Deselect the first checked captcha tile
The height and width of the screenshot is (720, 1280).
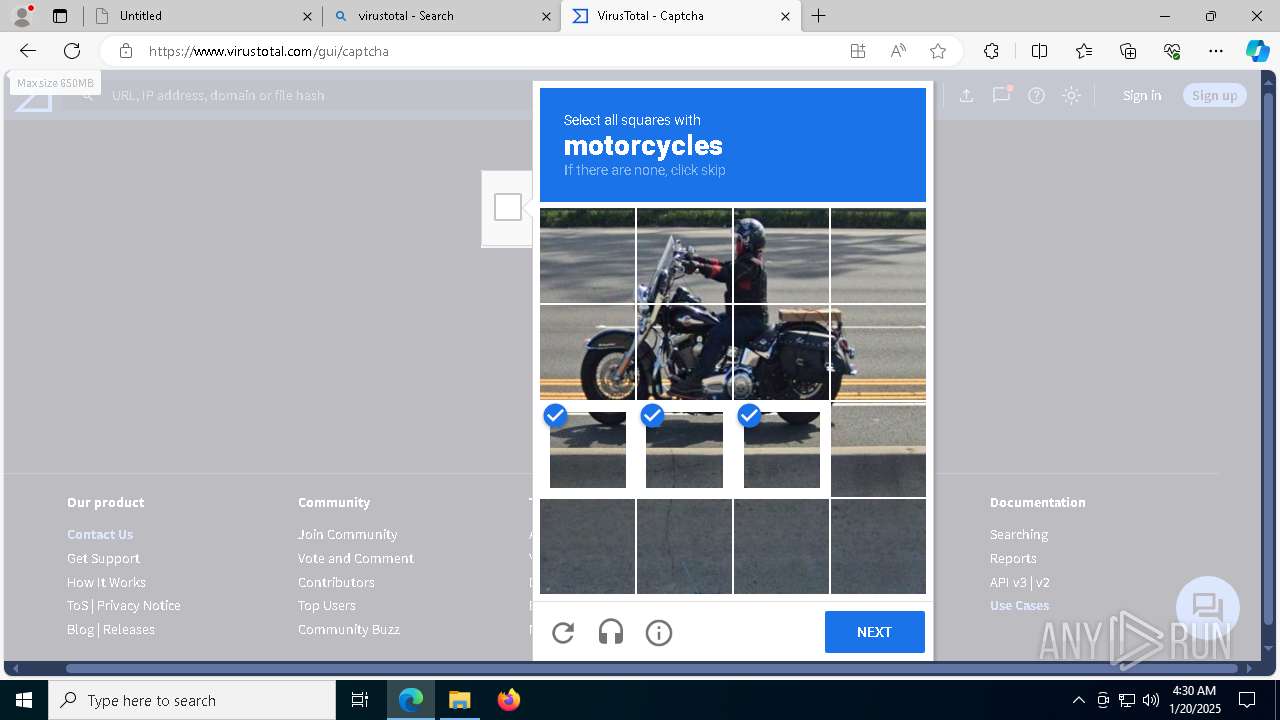tap(587, 449)
